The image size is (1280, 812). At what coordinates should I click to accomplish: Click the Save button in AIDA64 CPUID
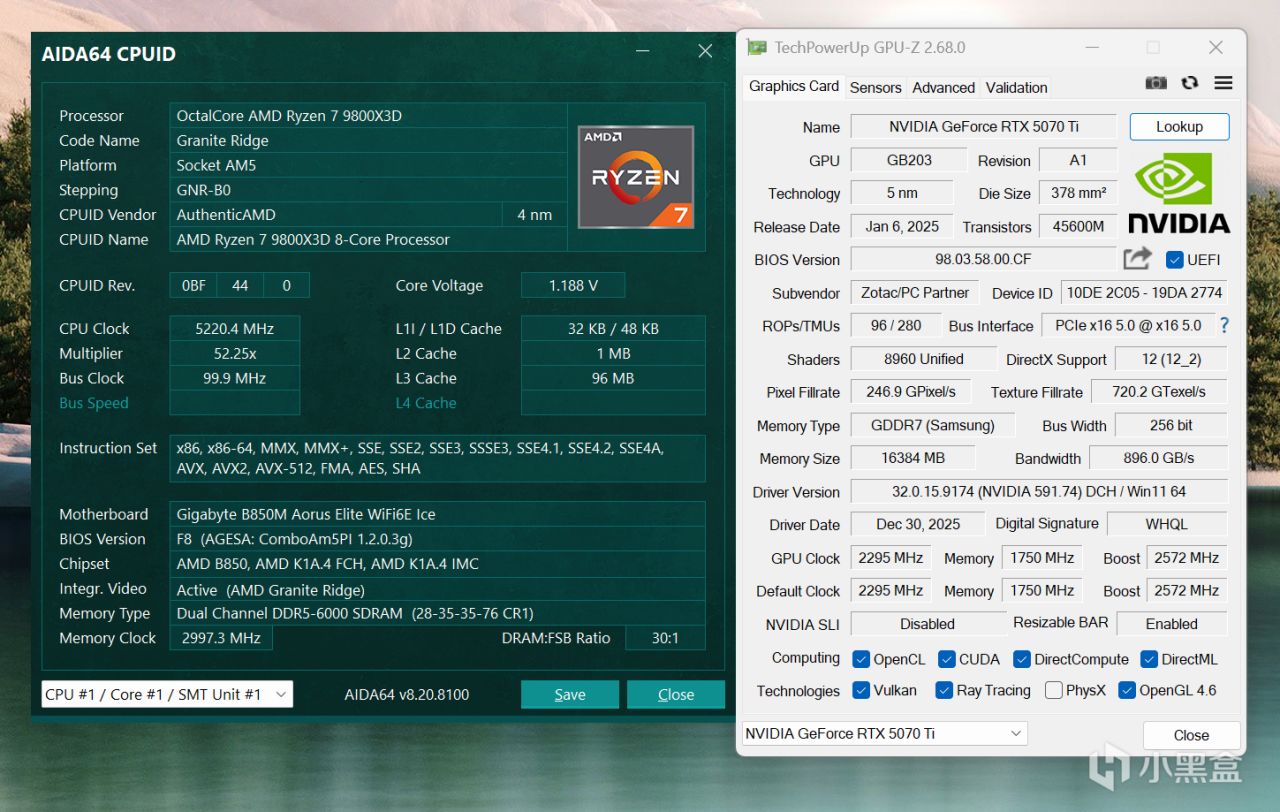pos(570,694)
